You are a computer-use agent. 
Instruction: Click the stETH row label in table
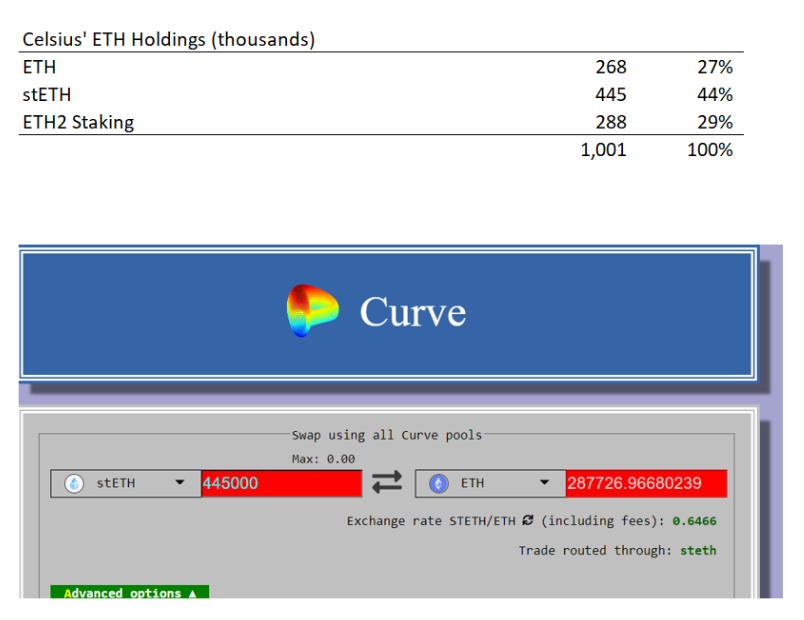tap(47, 95)
